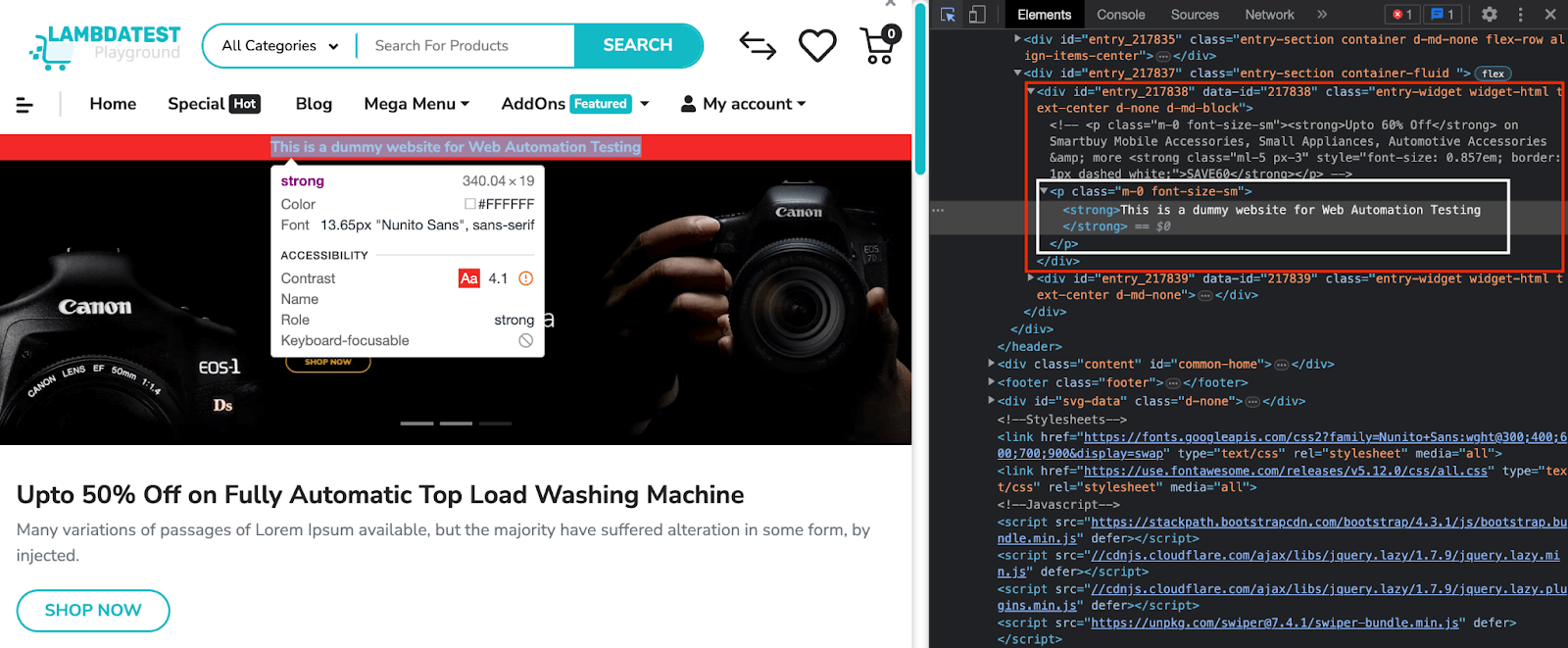Image resolution: width=1568 pixels, height=648 pixels.
Task: Open DevTools more options kebab menu
Action: (x=1520, y=15)
